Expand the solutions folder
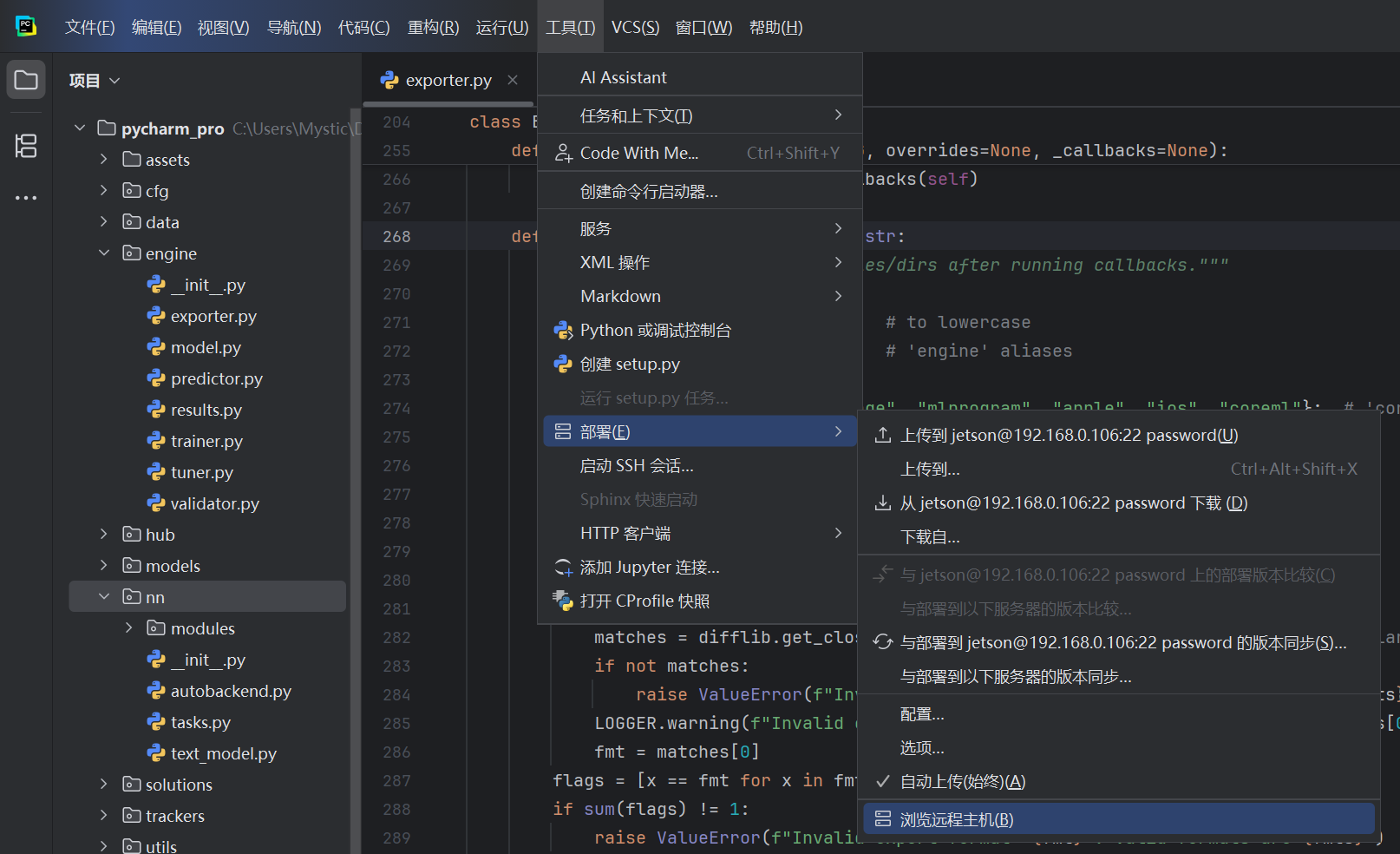Image resolution: width=1400 pixels, height=854 pixels. pos(104,785)
